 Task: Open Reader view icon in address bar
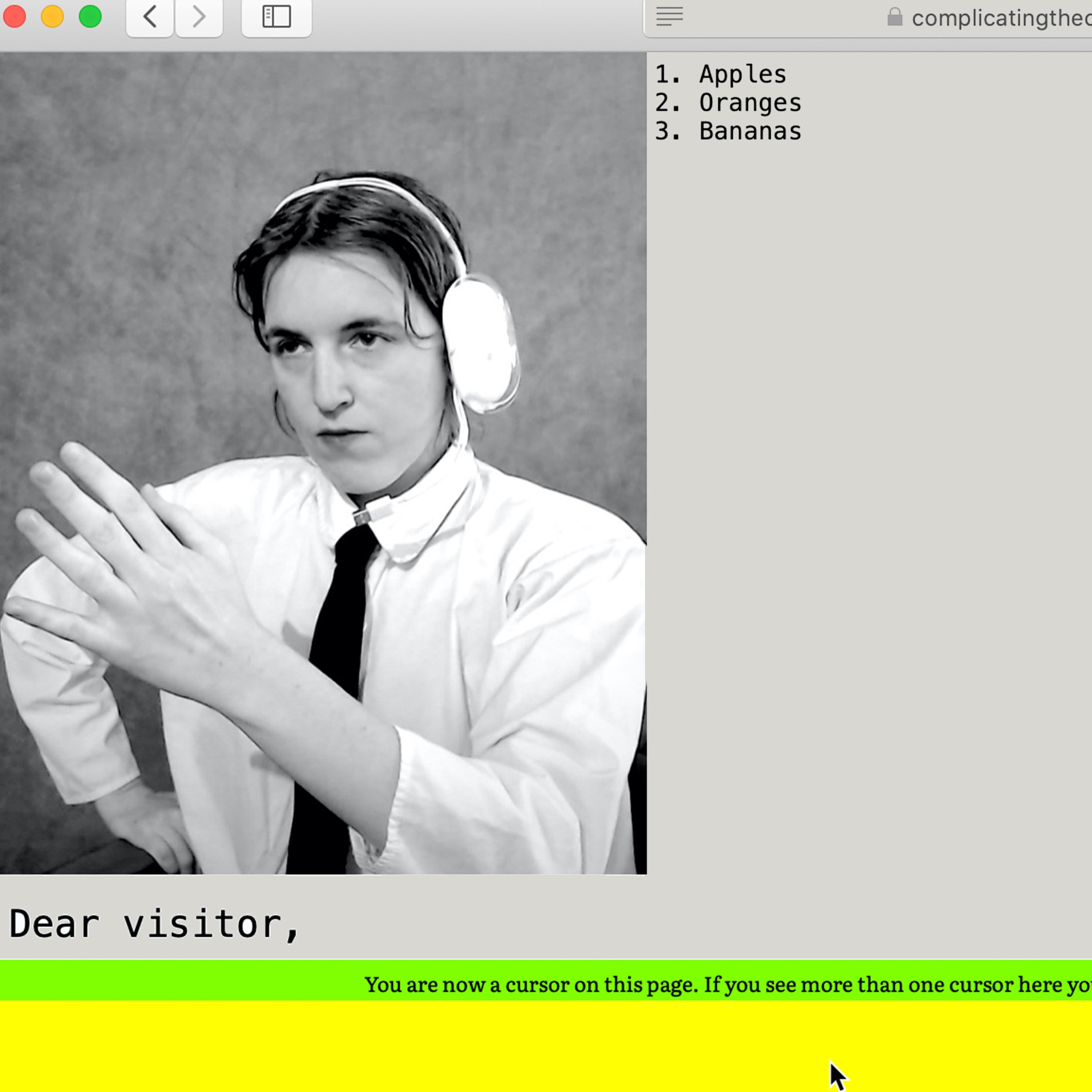[669, 16]
